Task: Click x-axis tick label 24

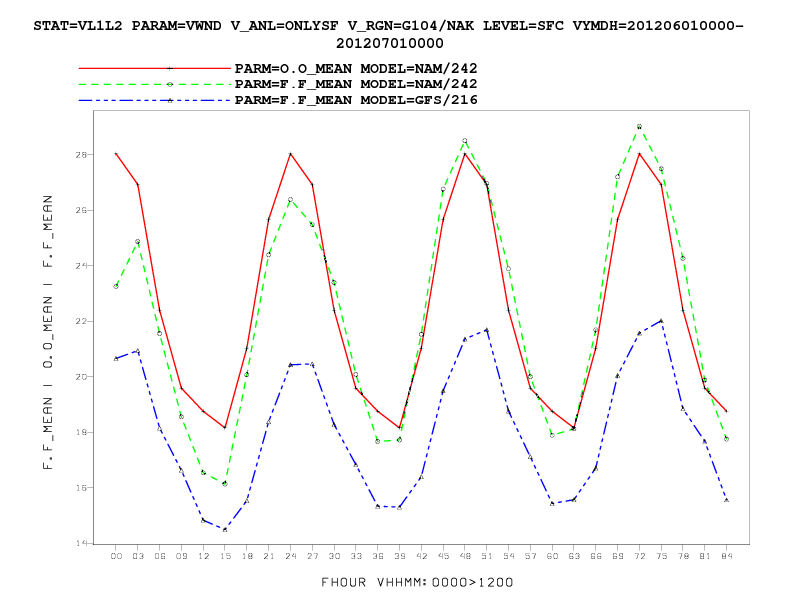Action: tap(290, 556)
